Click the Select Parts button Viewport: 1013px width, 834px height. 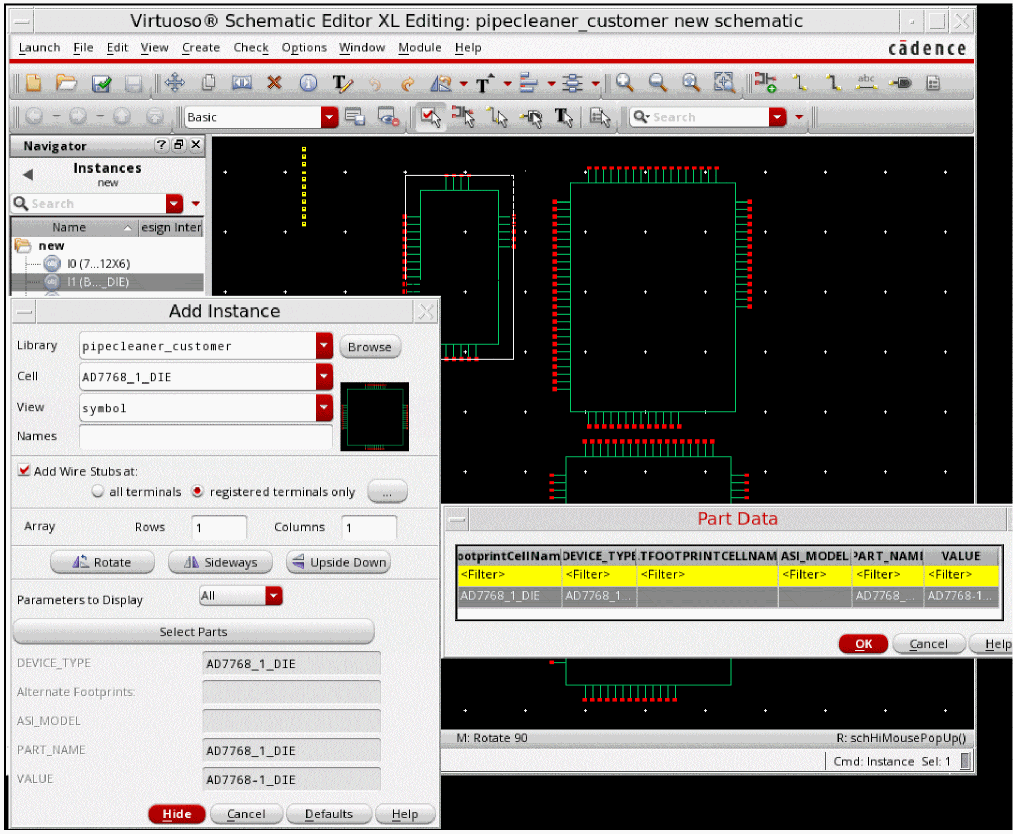pyautogui.click(x=193, y=632)
